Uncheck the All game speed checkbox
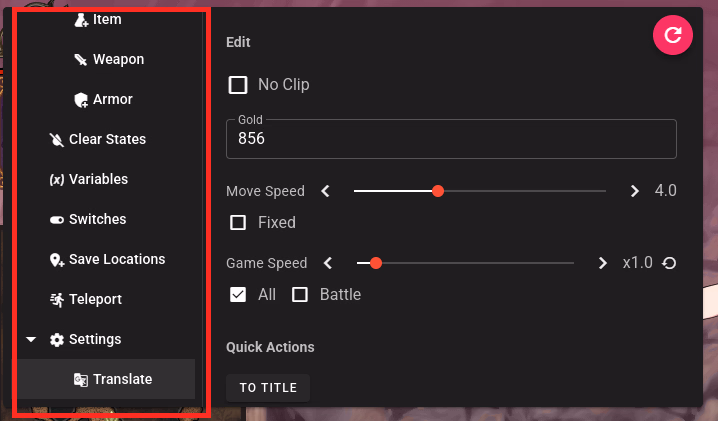 tap(238, 295)
